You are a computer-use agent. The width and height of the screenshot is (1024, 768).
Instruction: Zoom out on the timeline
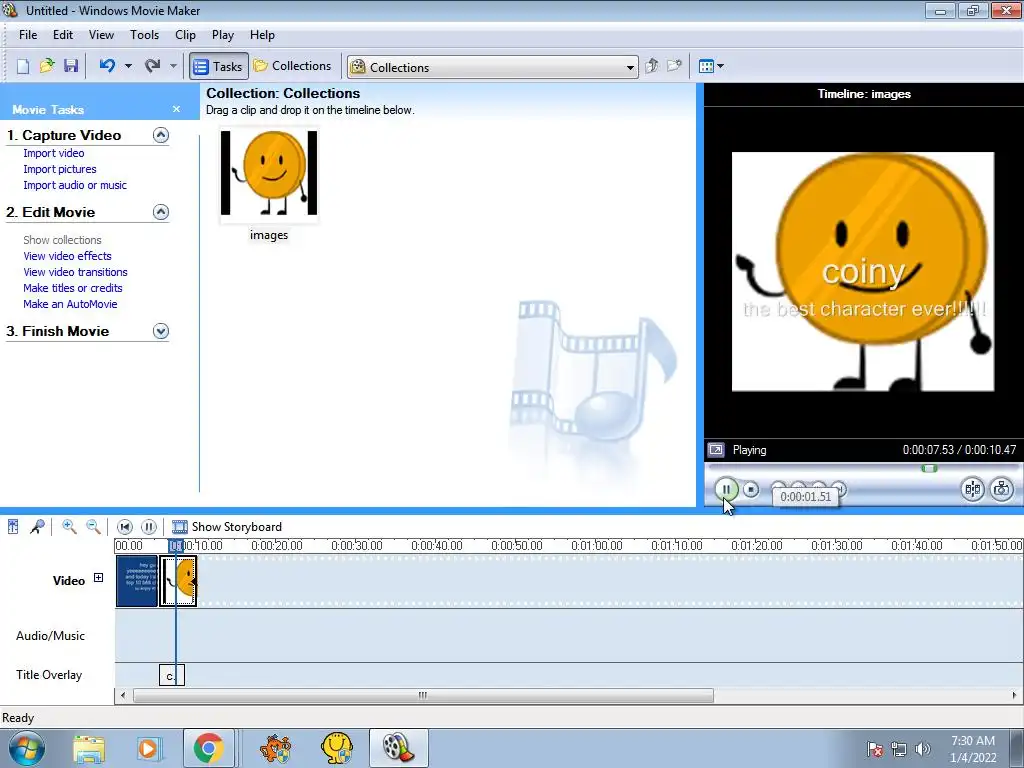click(93, 527)
